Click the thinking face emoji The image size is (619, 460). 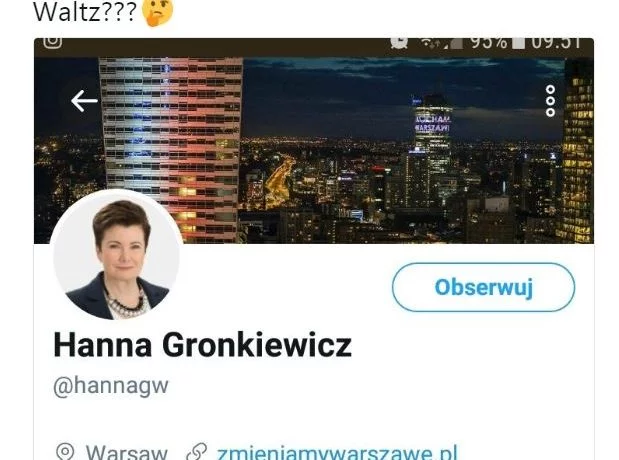pyautogui.click(x=158, y=12)
